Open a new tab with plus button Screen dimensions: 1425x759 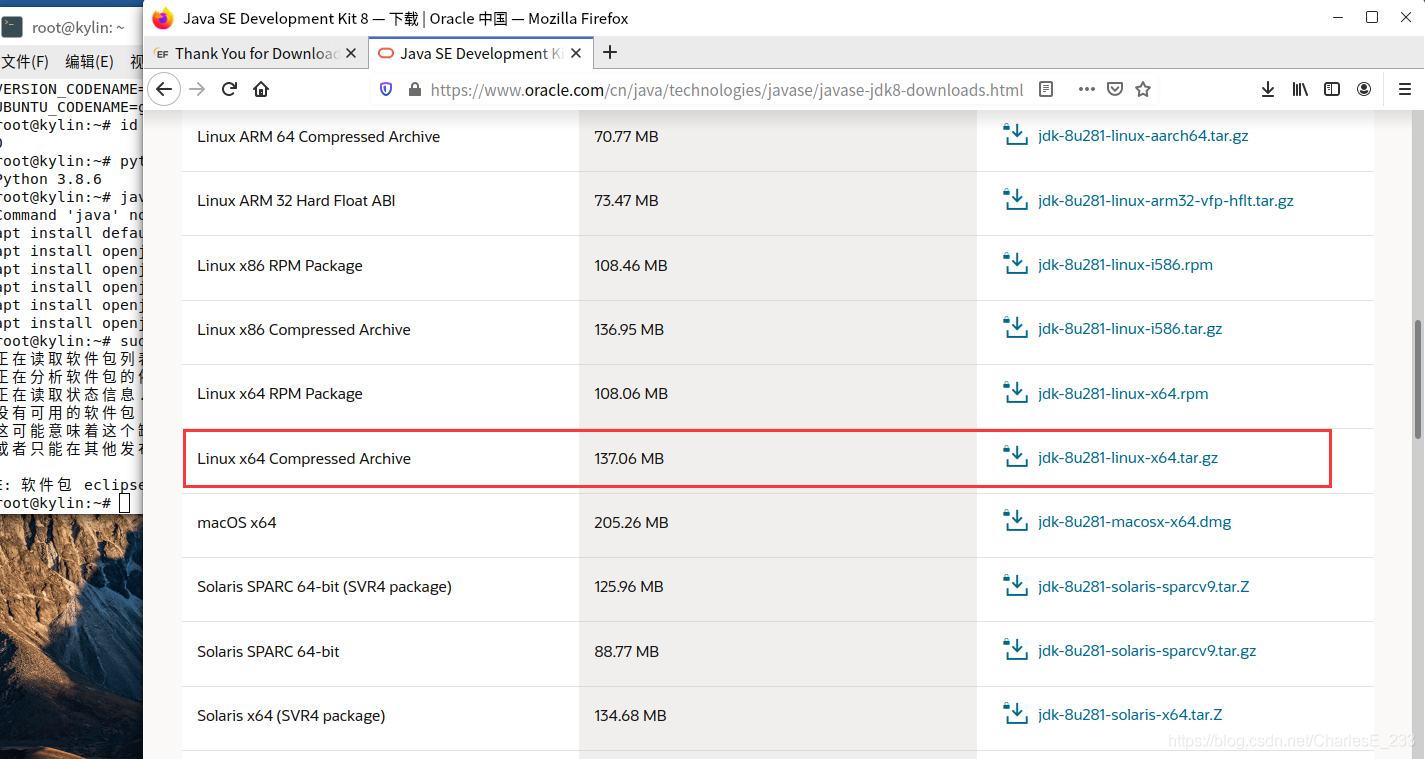click(x=610, y=52)
